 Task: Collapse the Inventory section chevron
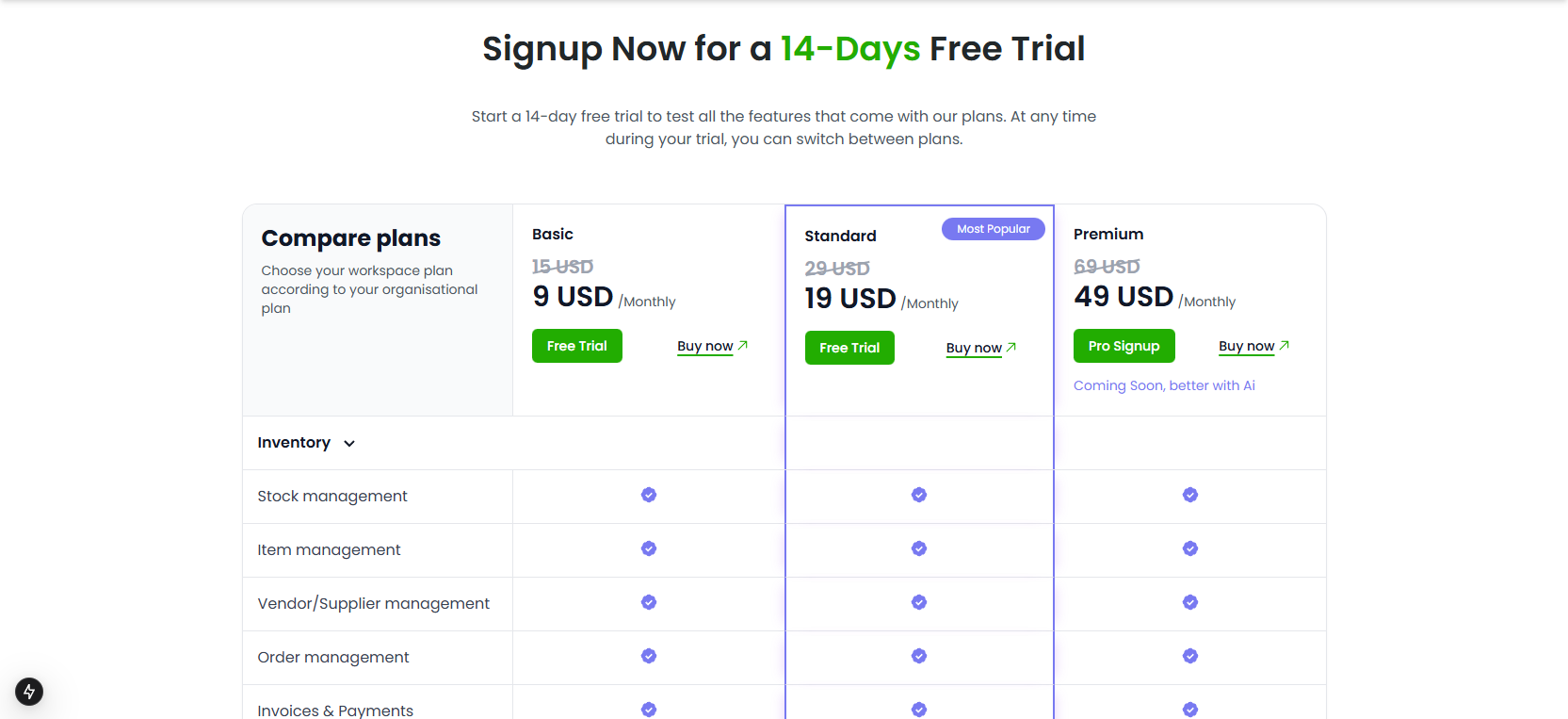349,444
